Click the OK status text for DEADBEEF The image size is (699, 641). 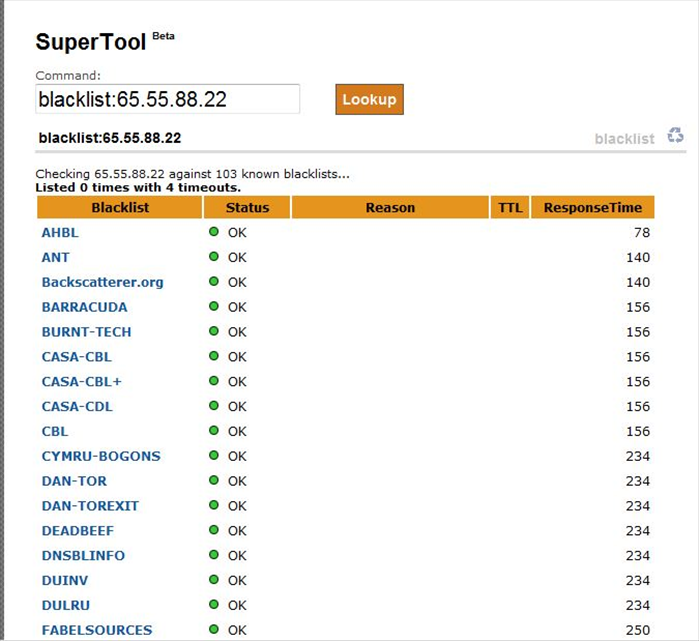click(237, 531)
